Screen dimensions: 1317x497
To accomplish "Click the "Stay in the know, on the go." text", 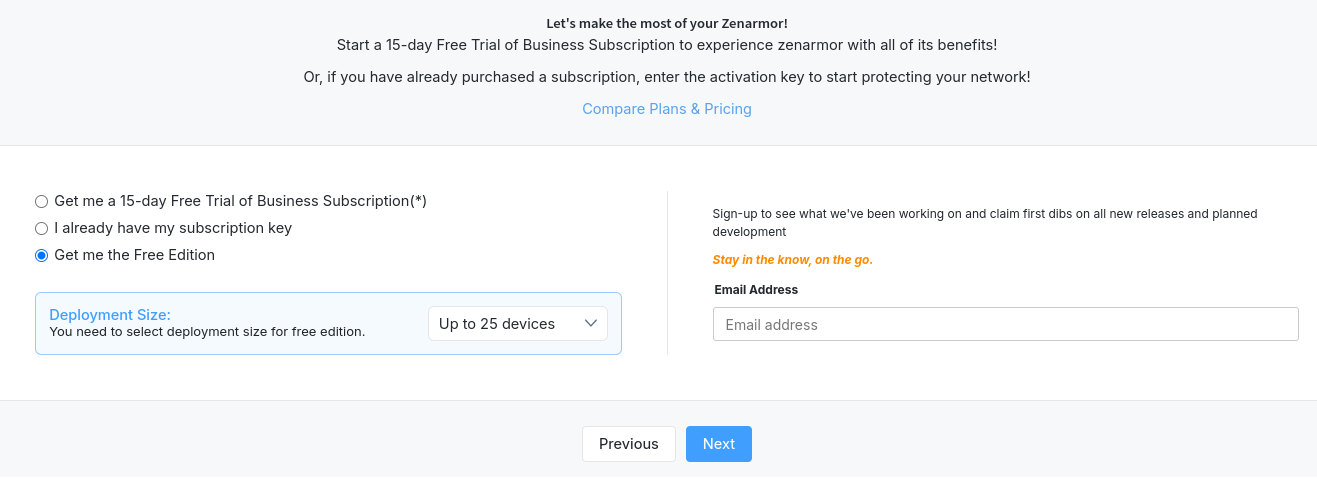I will (792, 260).
